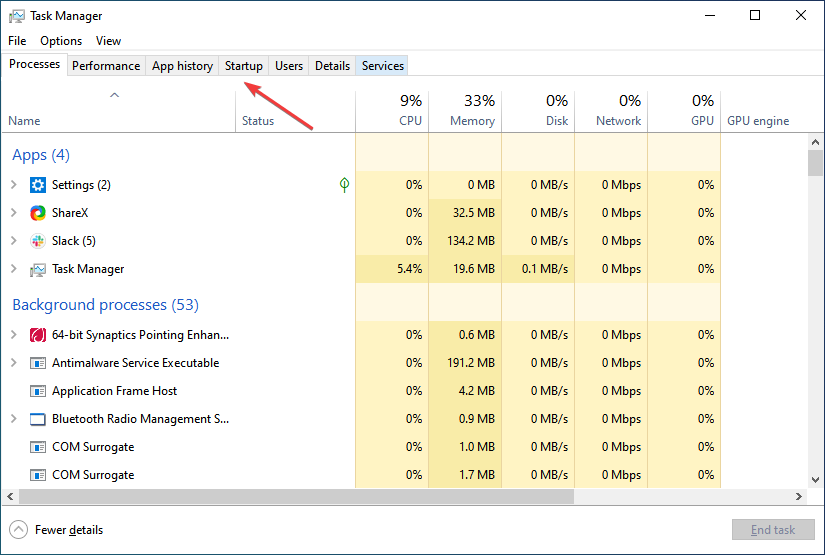This screenshot has height=555, width=825.
Task: Click the 5.4% CPU value
Action: [x=409, y=269]
